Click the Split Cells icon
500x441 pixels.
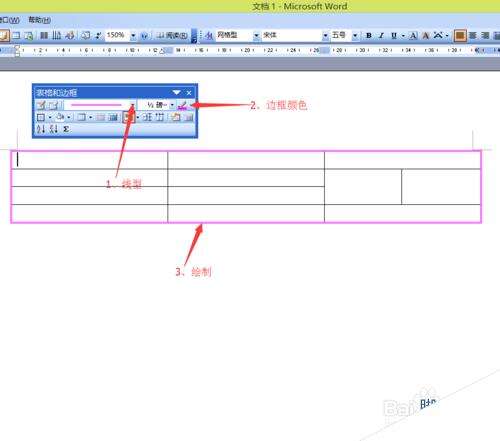pyautogui.click(x=113, y=117)
